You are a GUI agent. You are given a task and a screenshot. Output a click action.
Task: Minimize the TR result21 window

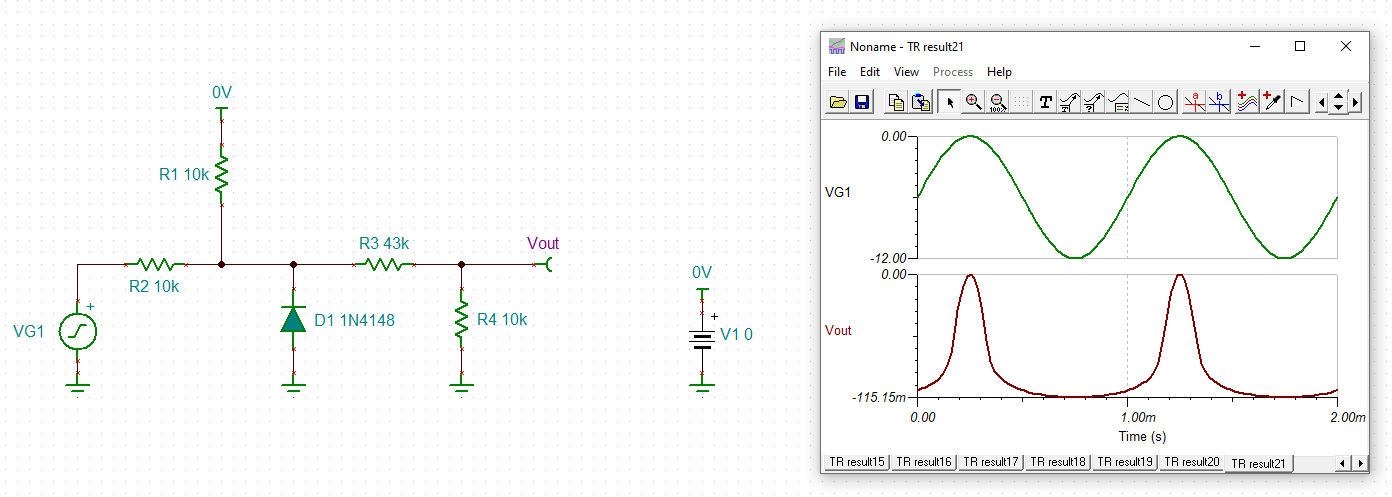[x=1255, y=46]
